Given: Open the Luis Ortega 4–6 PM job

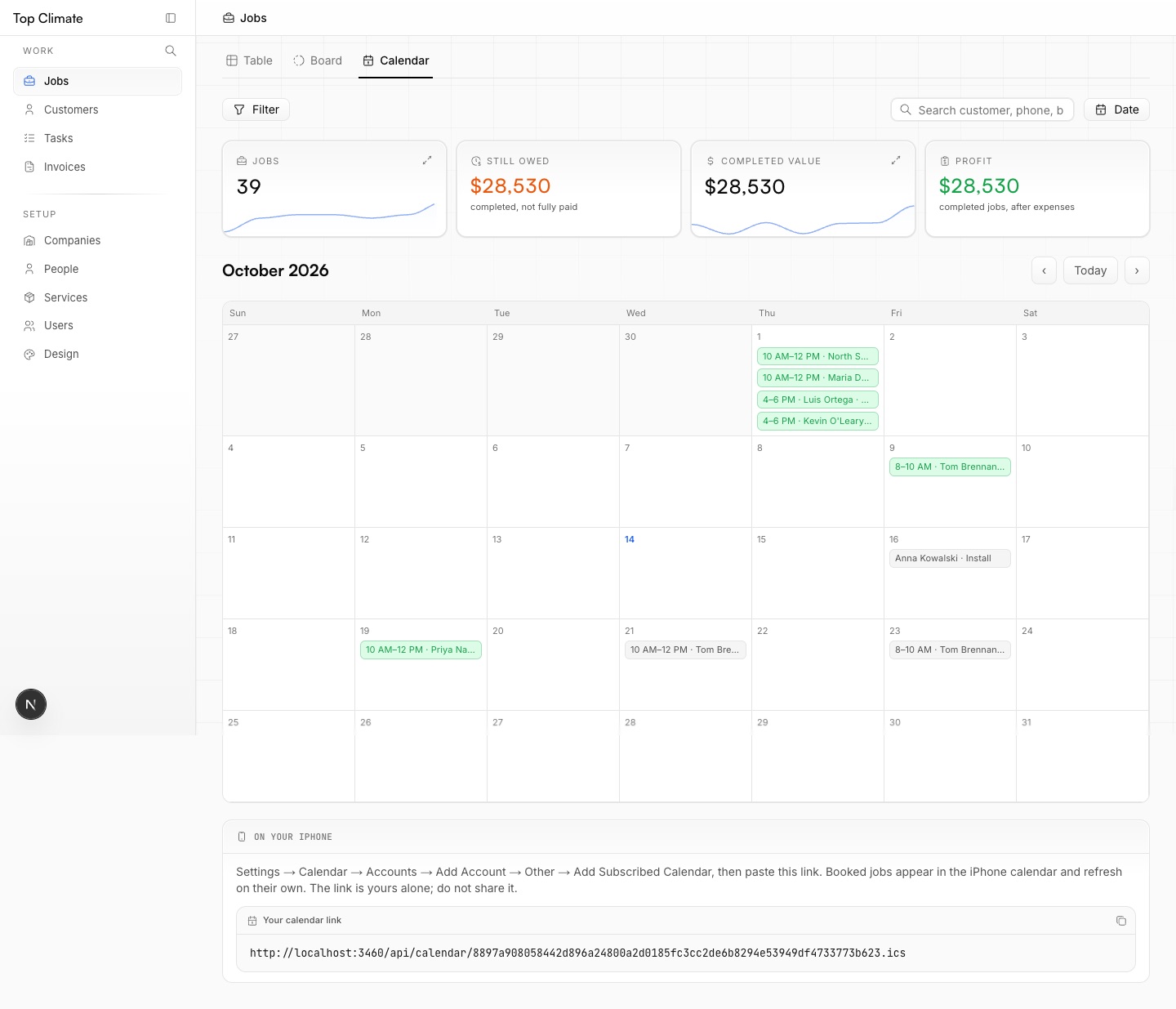Looking at the screenshot, I should 817,400.
